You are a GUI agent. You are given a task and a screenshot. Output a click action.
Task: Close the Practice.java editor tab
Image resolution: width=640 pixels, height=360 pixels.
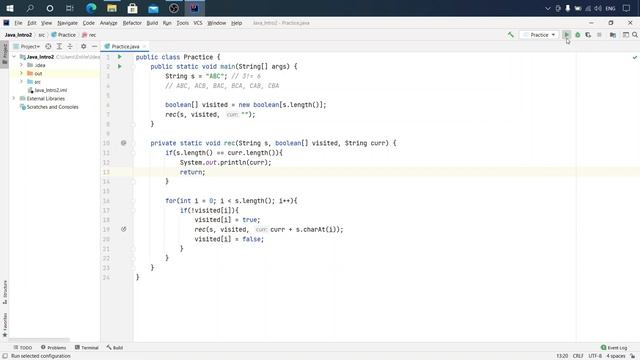[x=144, y=47]
